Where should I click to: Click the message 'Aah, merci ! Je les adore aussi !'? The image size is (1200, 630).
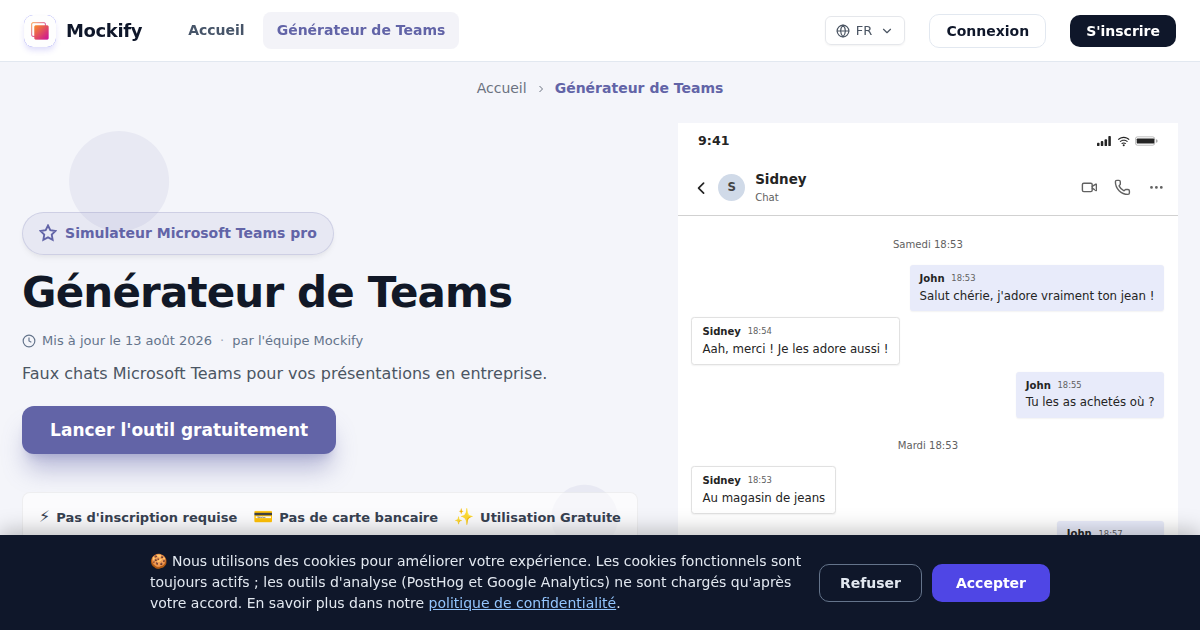tap(795, 341)
